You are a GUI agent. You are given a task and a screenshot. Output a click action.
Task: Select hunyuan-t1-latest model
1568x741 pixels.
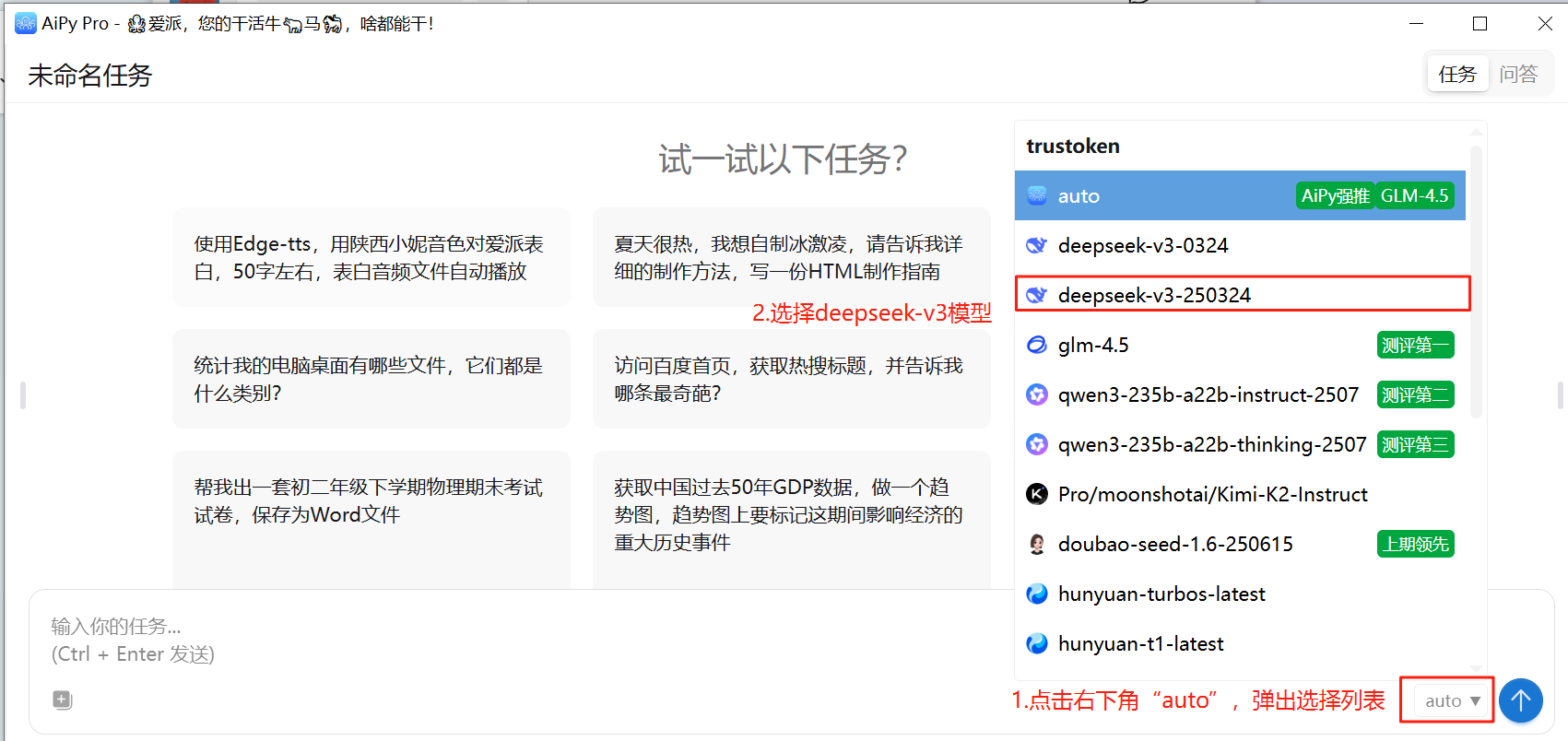tap(1240, 643)
